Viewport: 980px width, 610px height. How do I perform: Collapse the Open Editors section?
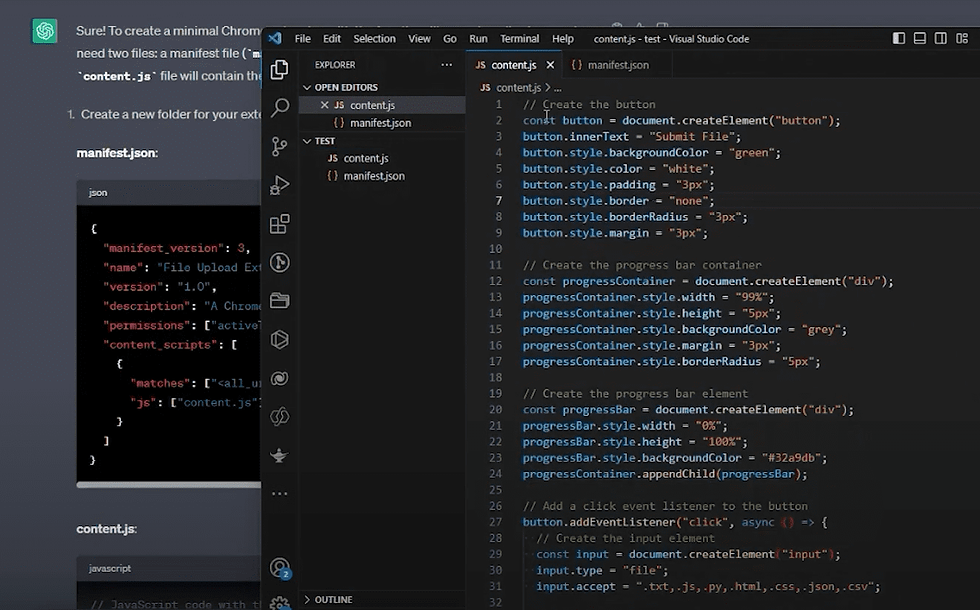tap(307, 87)
